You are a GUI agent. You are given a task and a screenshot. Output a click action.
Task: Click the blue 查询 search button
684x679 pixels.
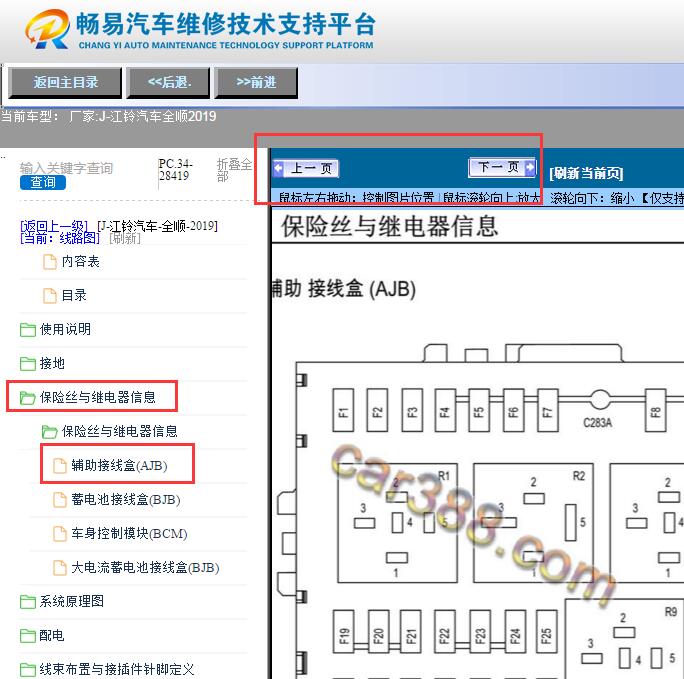click(x=43, y=182)
